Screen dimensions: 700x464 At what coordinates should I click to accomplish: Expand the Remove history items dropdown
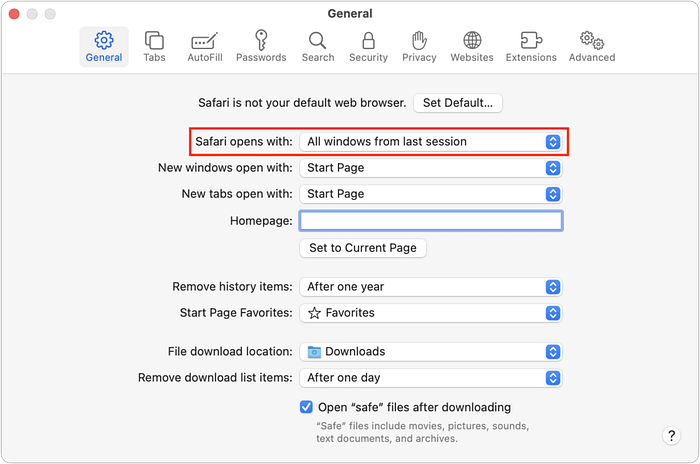click(430, 287)
